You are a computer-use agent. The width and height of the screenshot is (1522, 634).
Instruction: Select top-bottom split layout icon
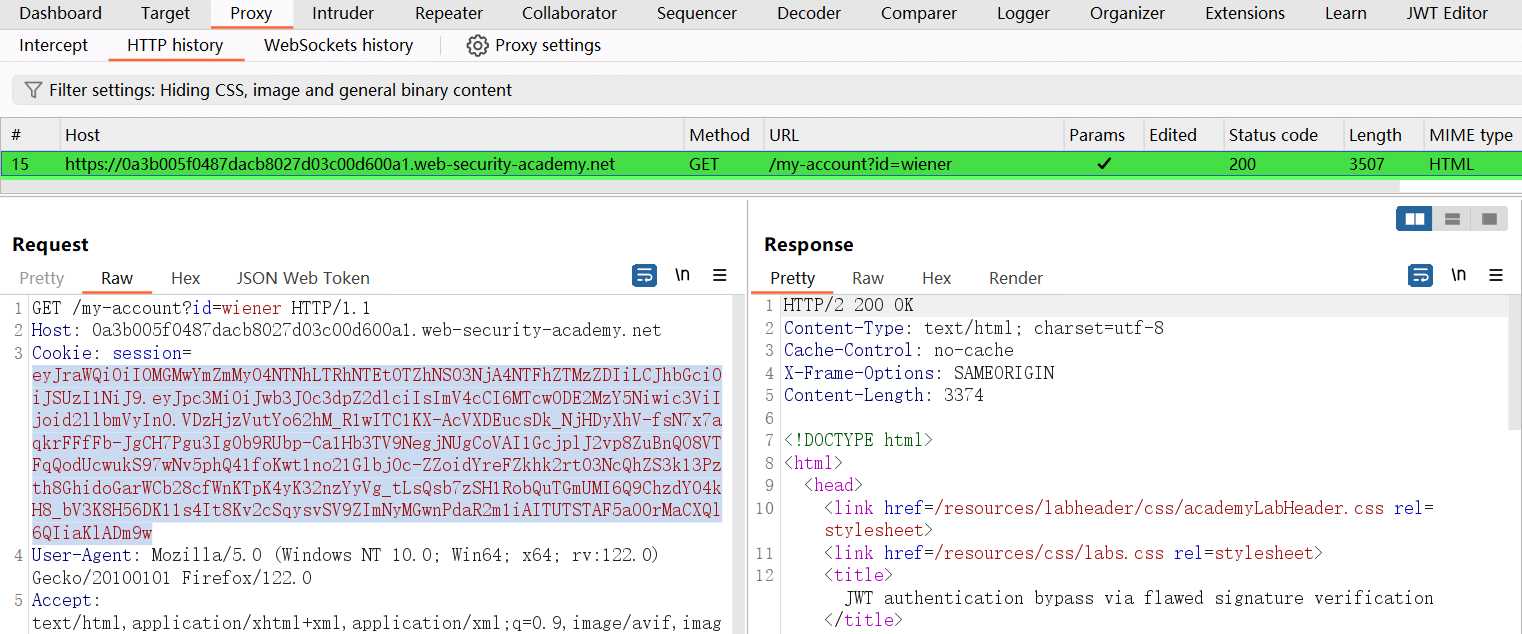(x=1452, y=219)
